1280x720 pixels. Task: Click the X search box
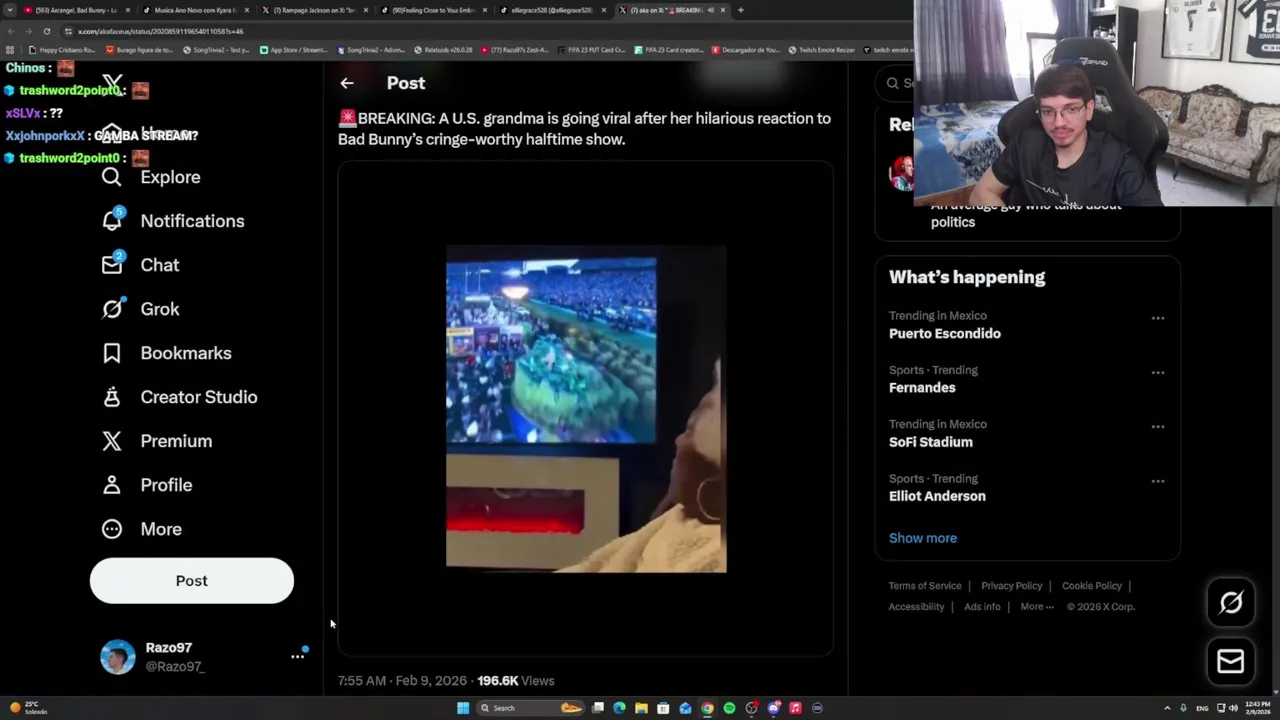[896, 83]
